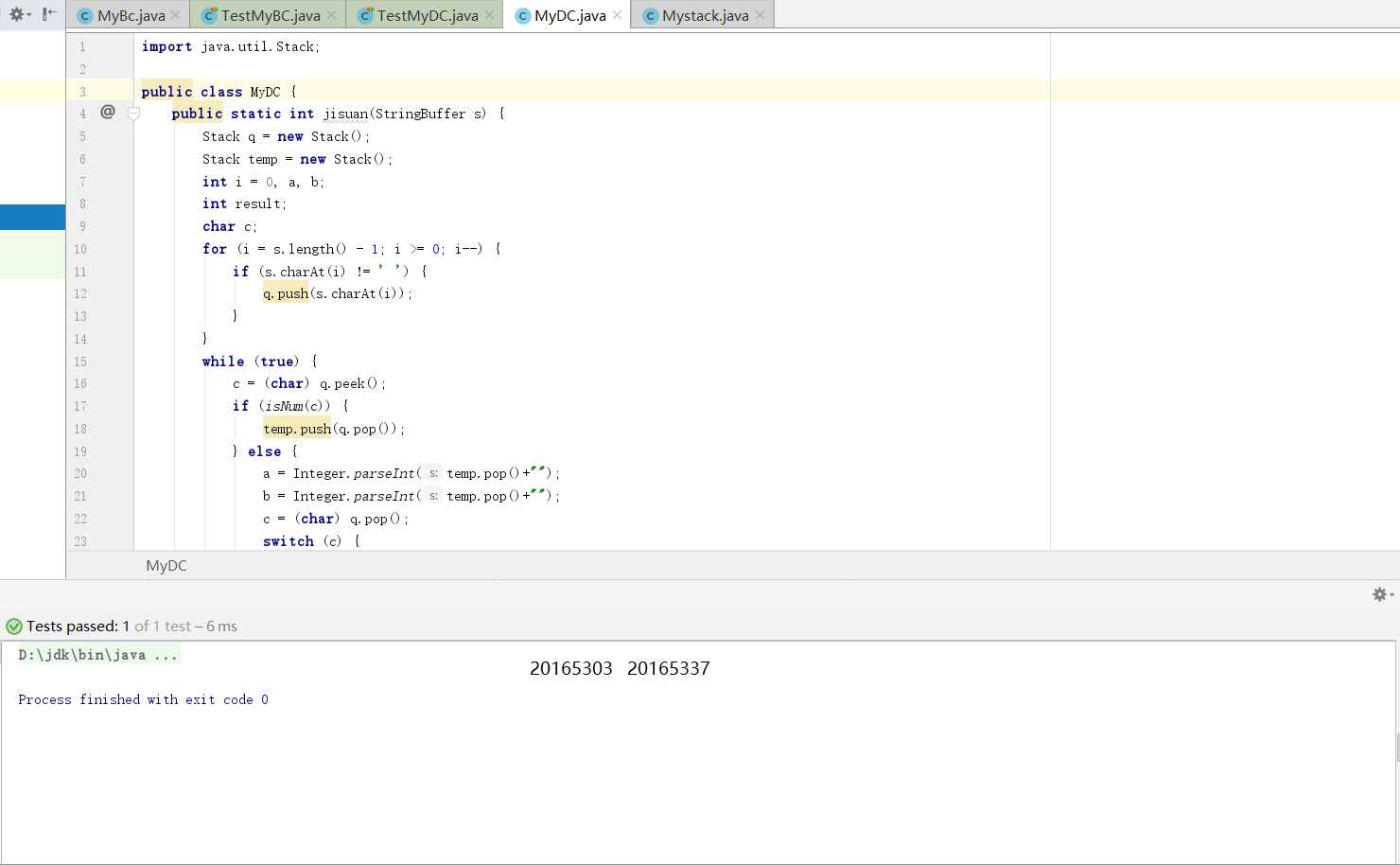1400x865 pixels.
Task: Click the 'while (true)' statement
Action: [x=251, y=362]
